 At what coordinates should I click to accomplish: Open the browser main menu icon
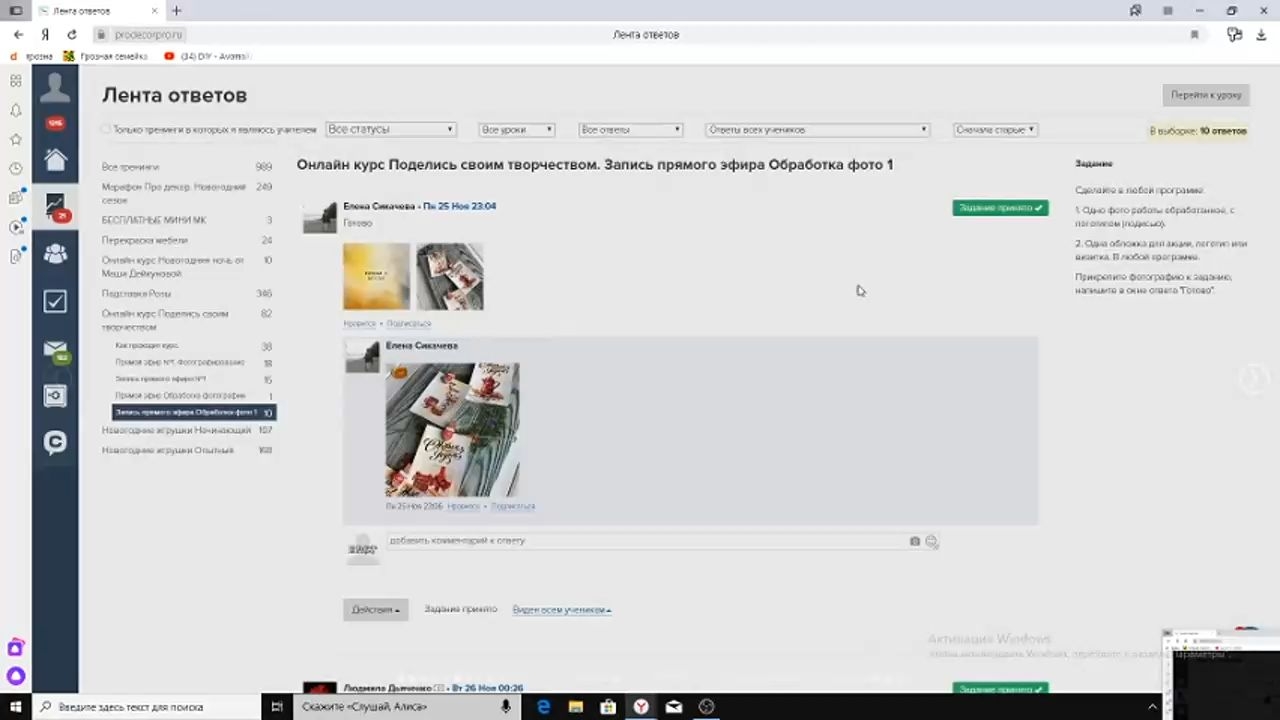(x=1168, y=11)
